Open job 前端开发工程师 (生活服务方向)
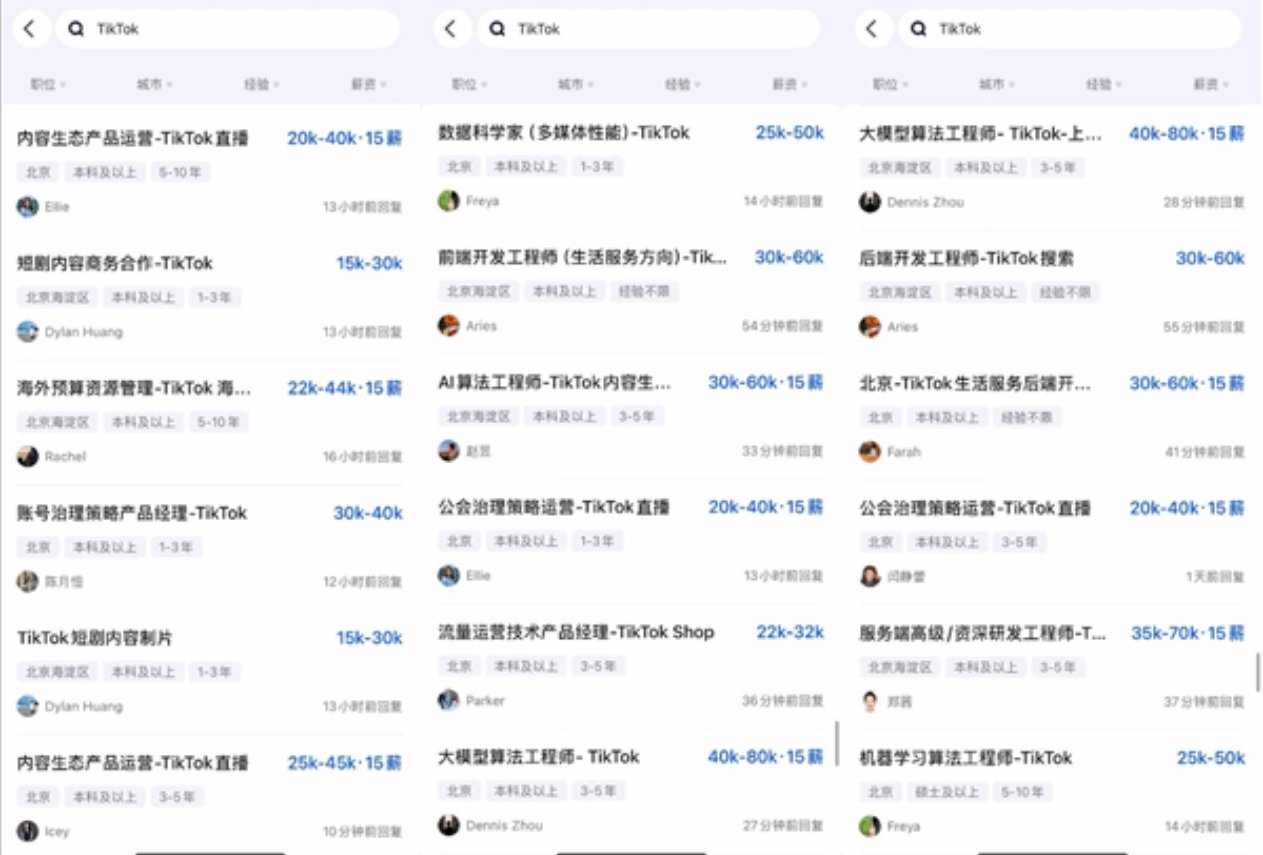Screen dimensions: 1263x855 point(583,258)
